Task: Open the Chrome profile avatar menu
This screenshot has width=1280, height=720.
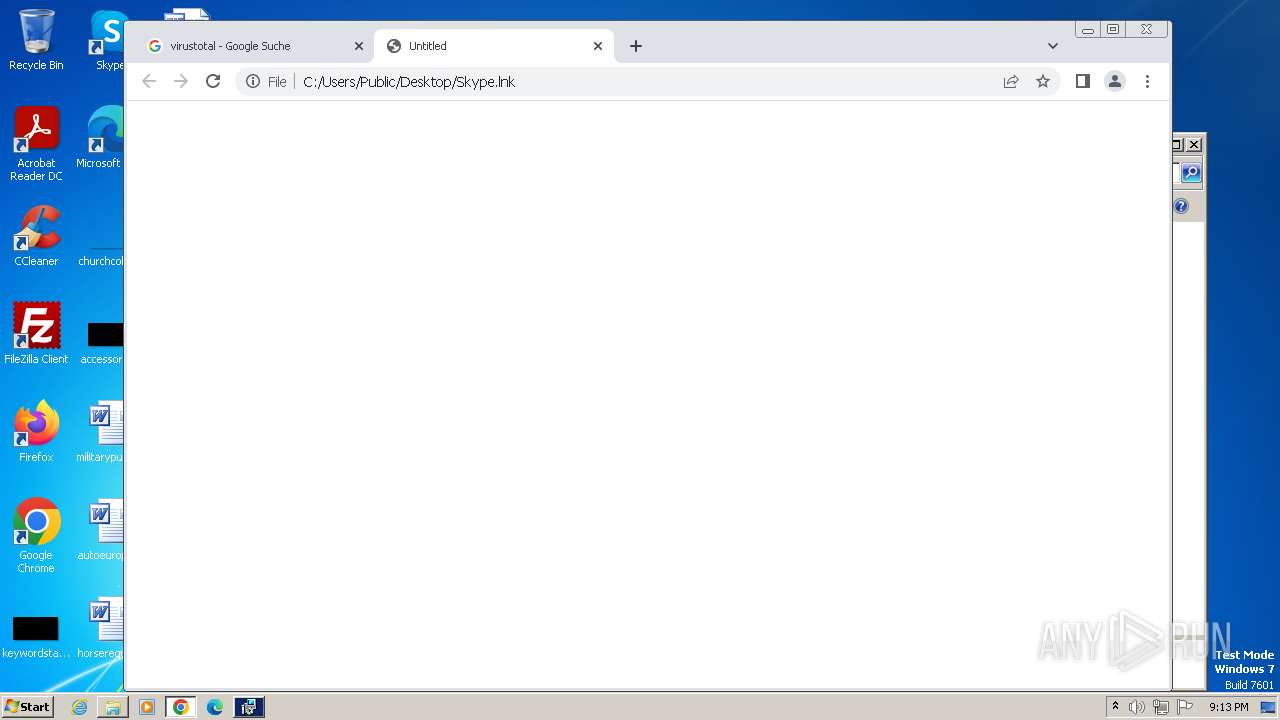Action: point(1115,82)
